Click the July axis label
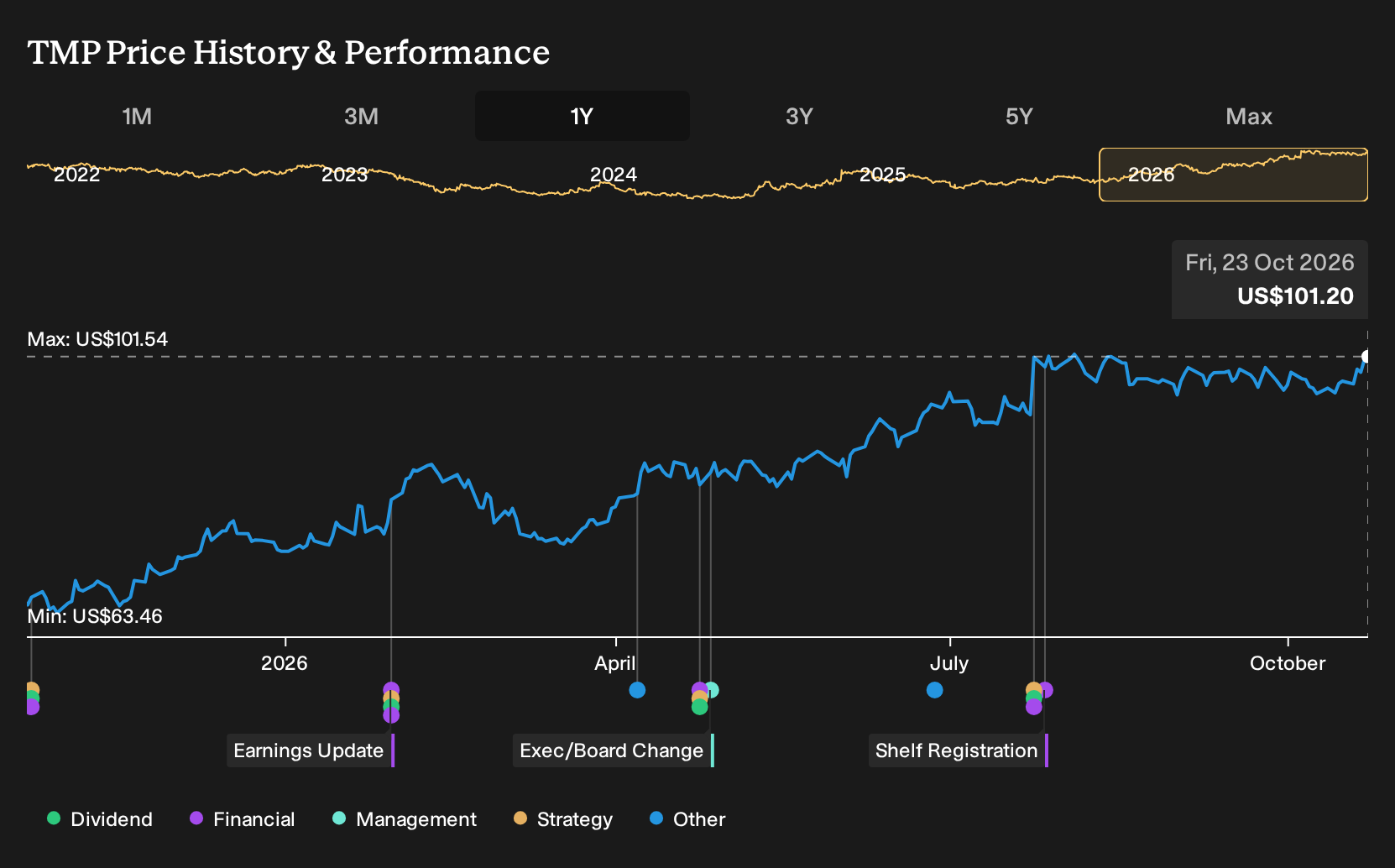 pyautogui.click(x=949, y=663)
